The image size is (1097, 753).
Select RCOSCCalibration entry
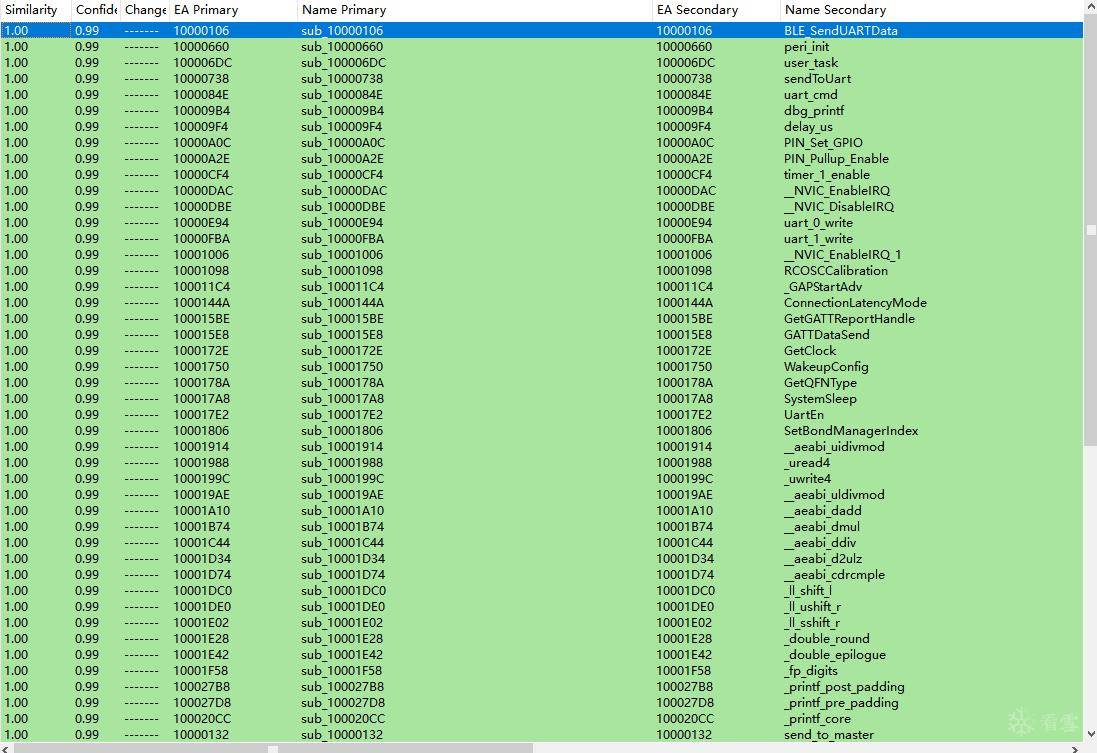(x=835, y=271)
